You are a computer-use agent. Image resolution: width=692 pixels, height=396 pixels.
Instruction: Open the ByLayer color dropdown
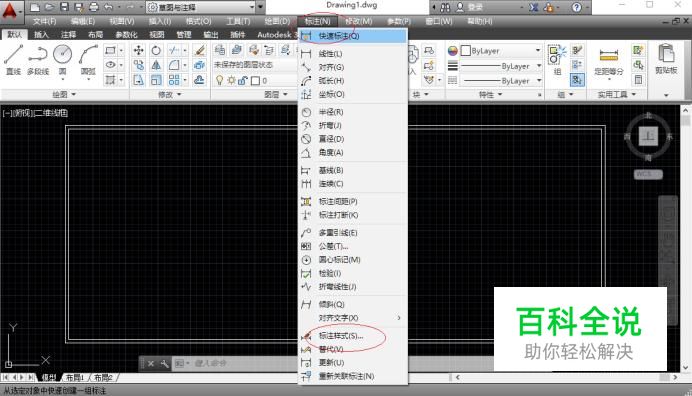(x=501, y=51)
